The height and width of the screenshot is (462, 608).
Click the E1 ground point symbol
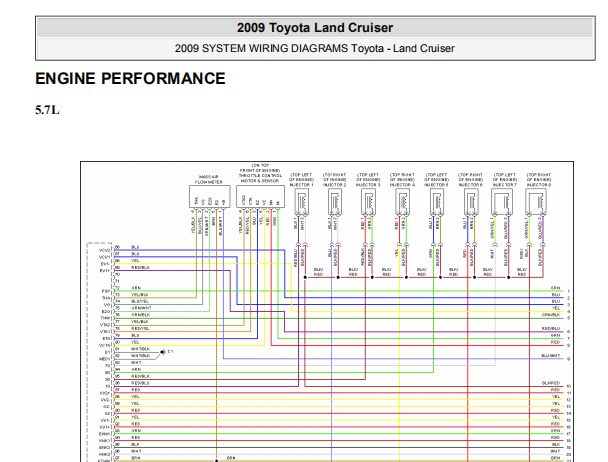click(162, 352)
